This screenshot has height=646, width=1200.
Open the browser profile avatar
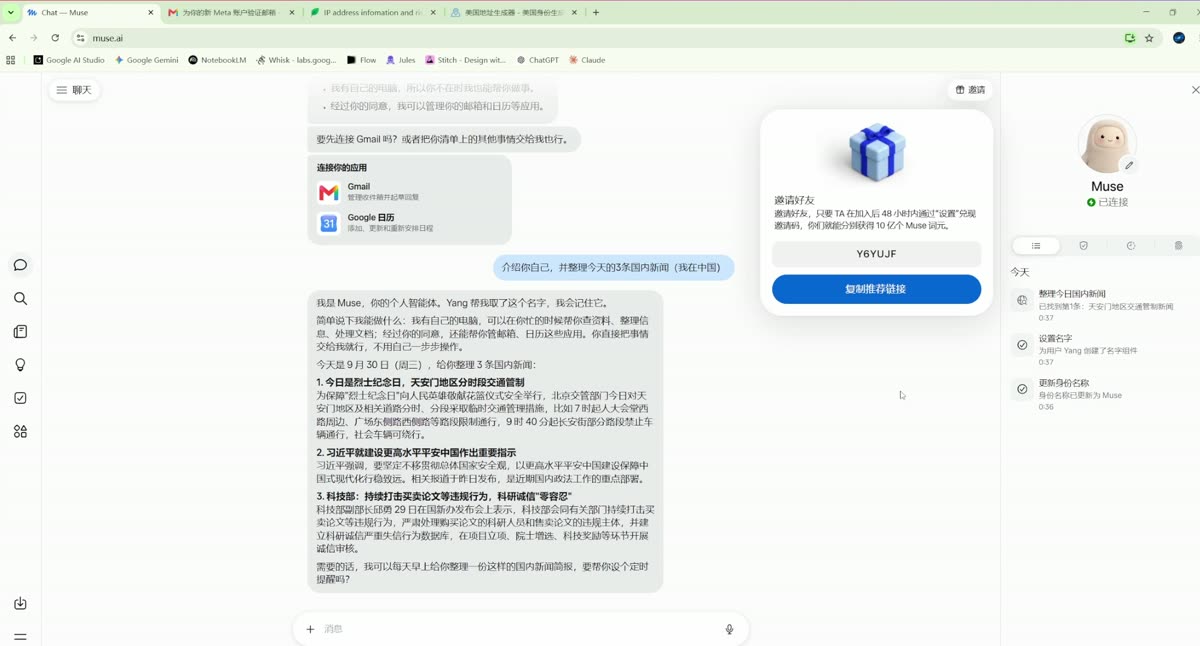pos(1179,38)
